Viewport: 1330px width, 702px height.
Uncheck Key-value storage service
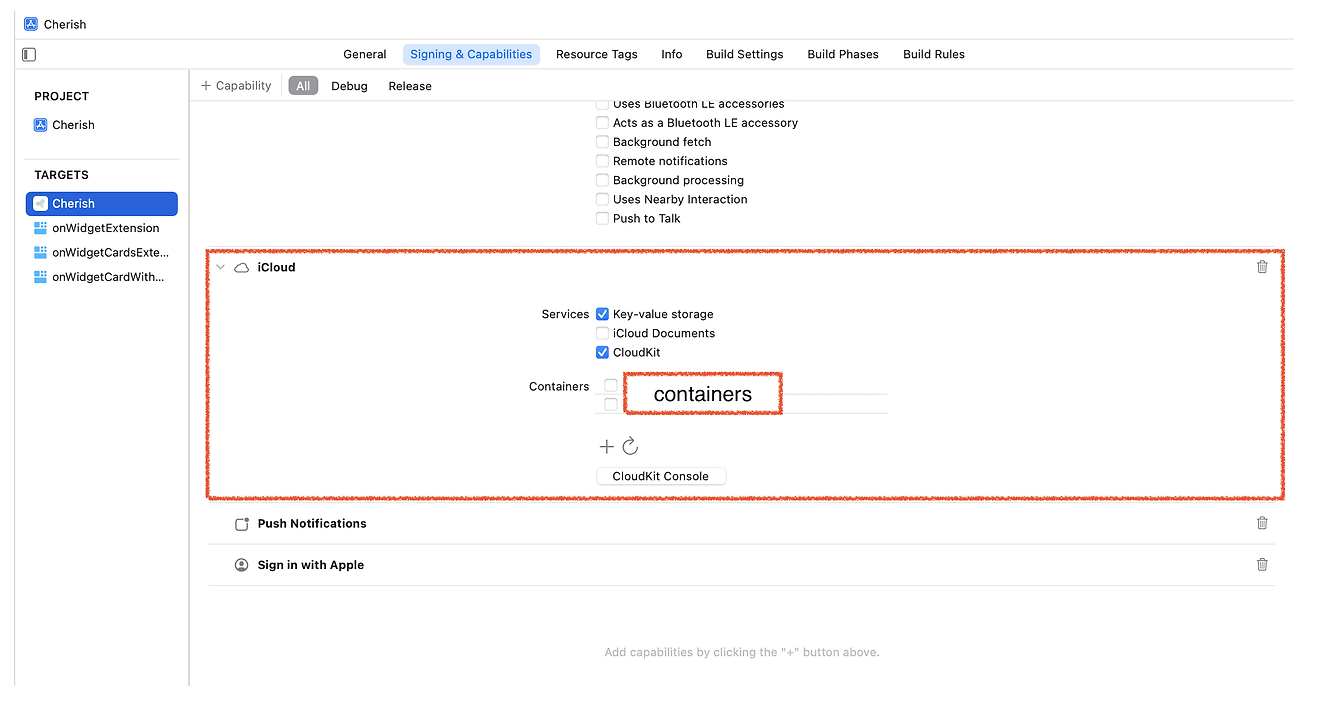pos(602,314)
